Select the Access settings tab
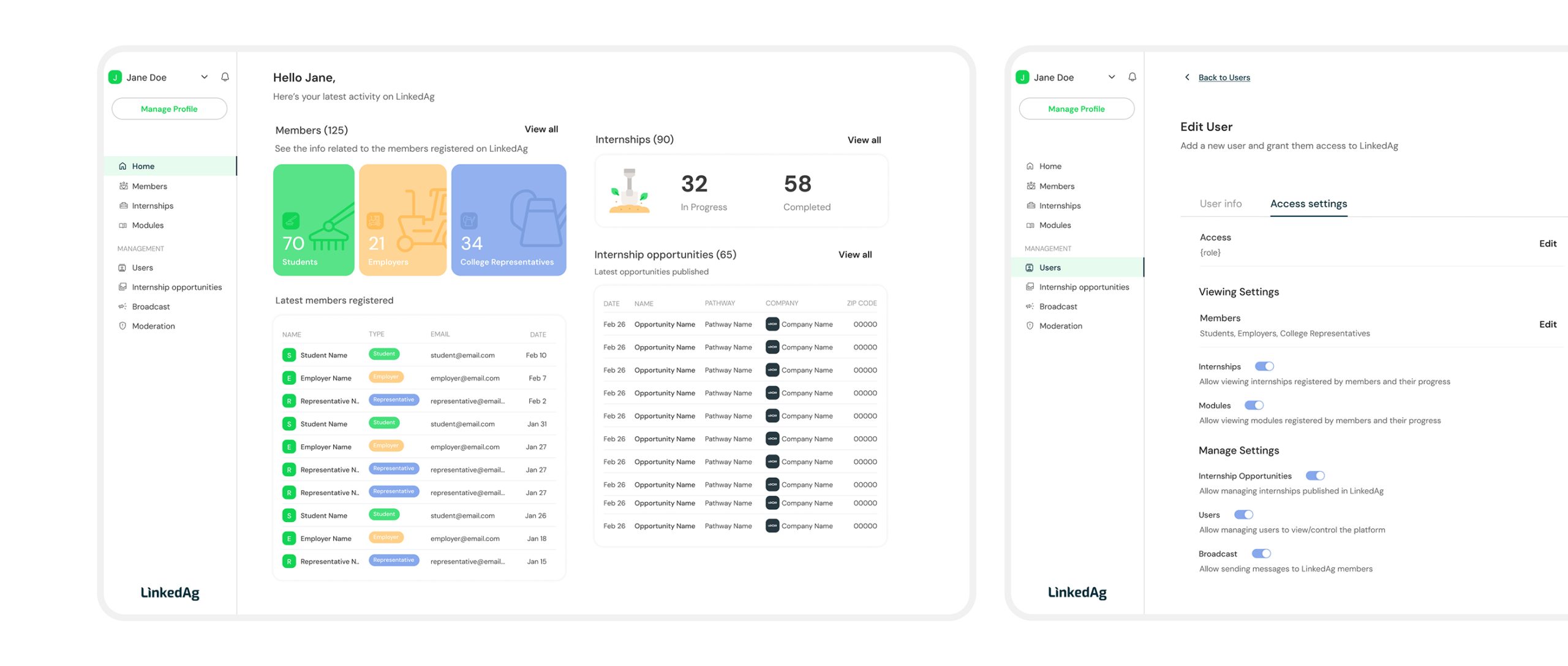The image size is (1568, 666). [1308, 204]
